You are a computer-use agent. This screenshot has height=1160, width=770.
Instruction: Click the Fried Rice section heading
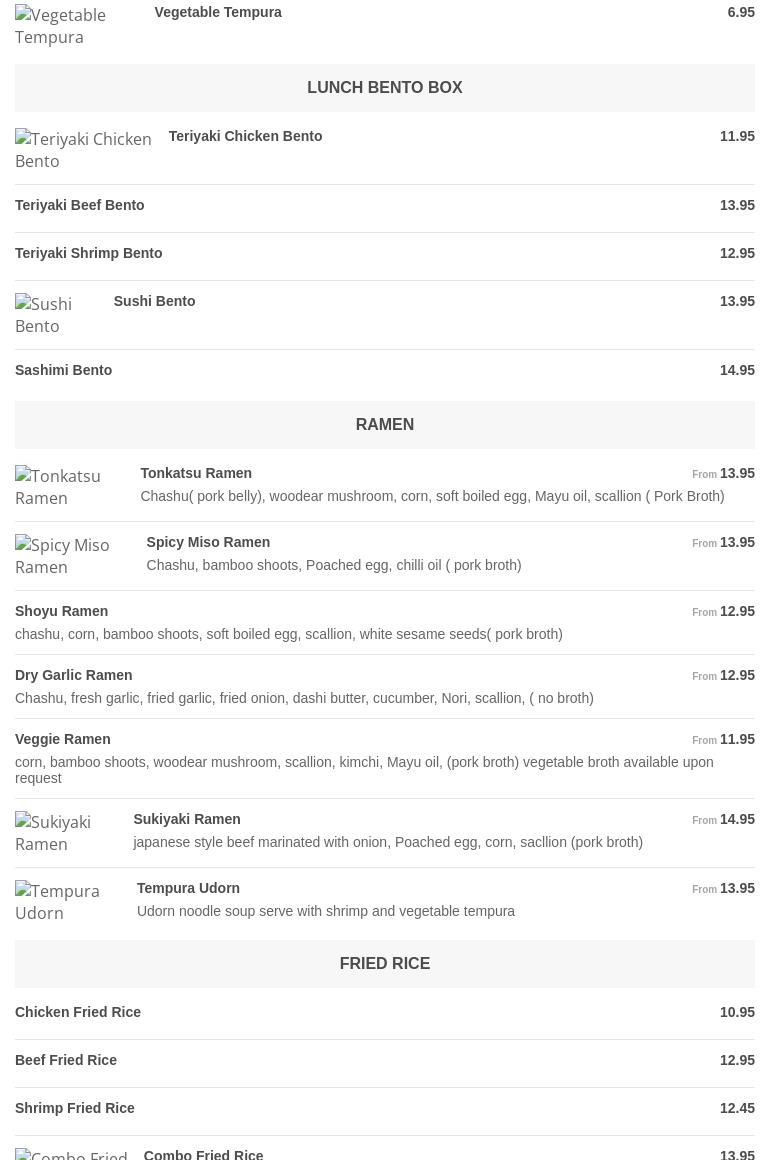pyautogui.click(x=385, y=964)
